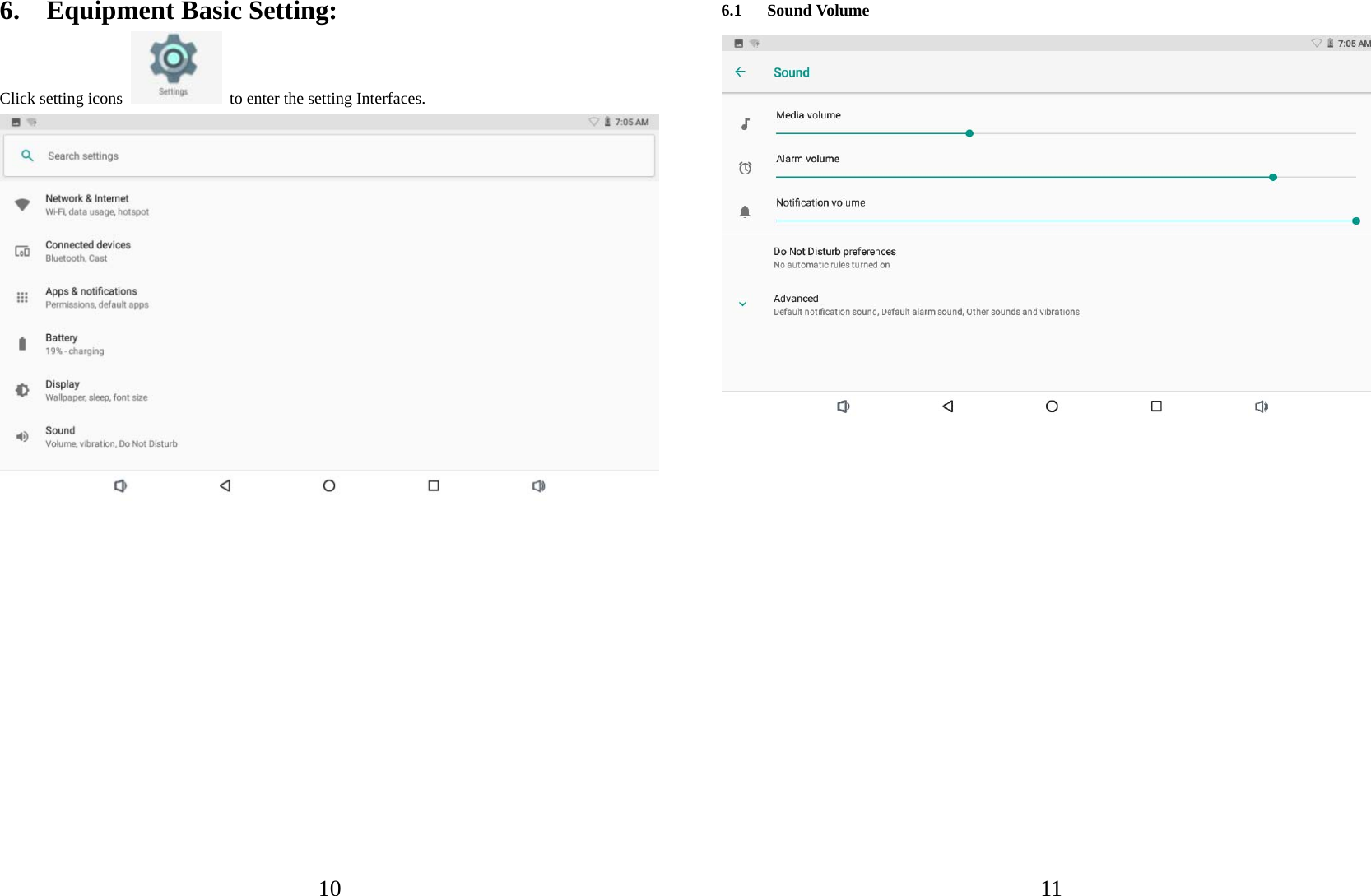Open Connected devices via Bluetooth icon

[x=22, y=250]
